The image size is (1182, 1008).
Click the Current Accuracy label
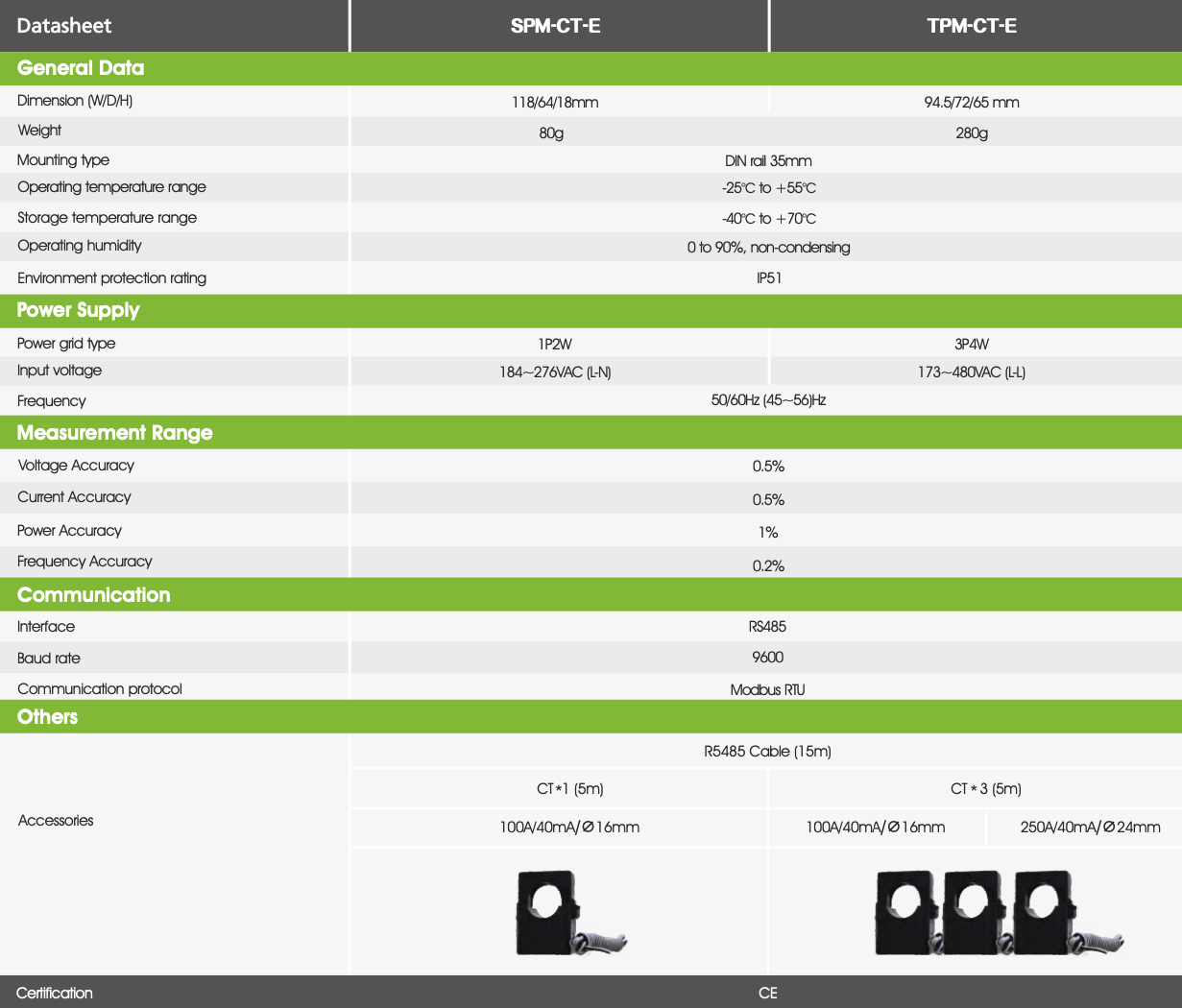tap(74, 497)
